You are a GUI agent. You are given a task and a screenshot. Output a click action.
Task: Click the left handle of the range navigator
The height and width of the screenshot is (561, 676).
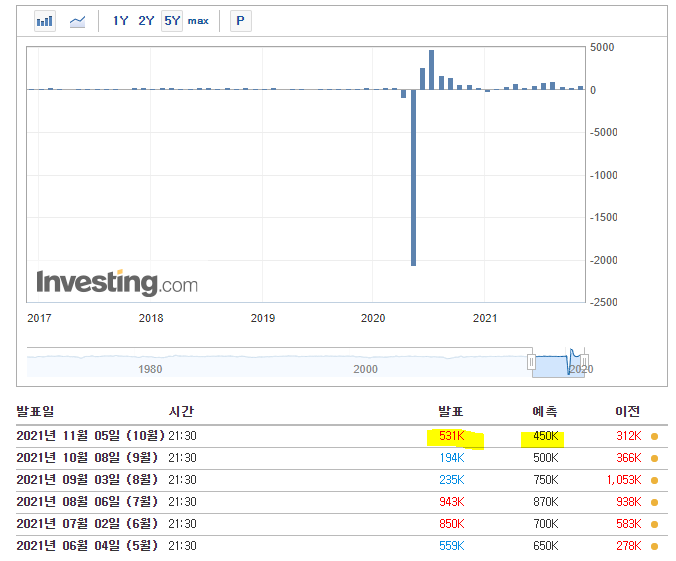[532, 360]
